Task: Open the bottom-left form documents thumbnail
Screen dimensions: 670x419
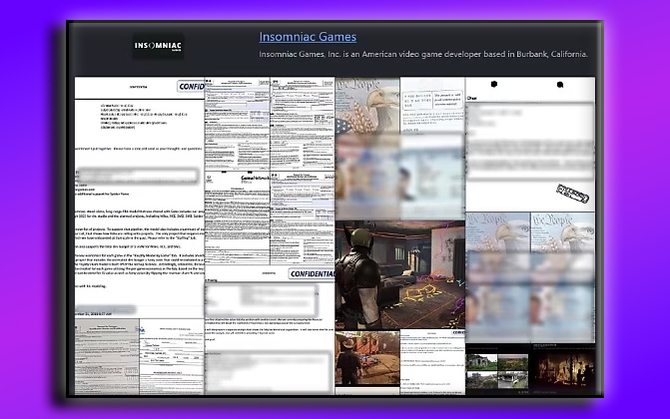Action: (139, 357)
